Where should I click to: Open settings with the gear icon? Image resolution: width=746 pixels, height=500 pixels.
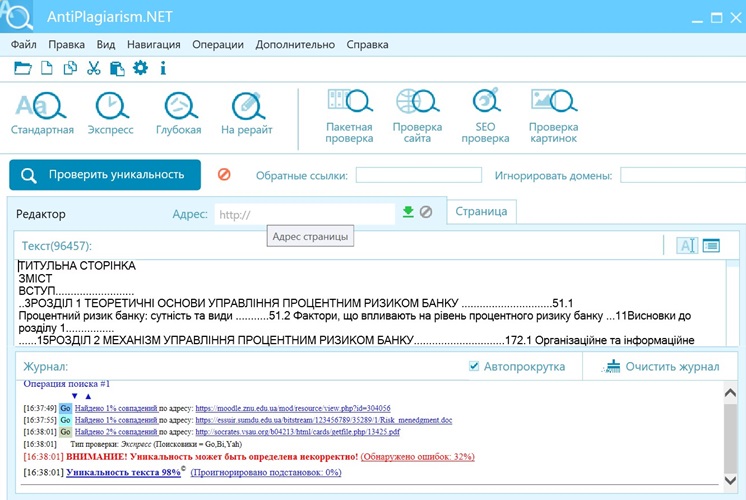(140, 68)
